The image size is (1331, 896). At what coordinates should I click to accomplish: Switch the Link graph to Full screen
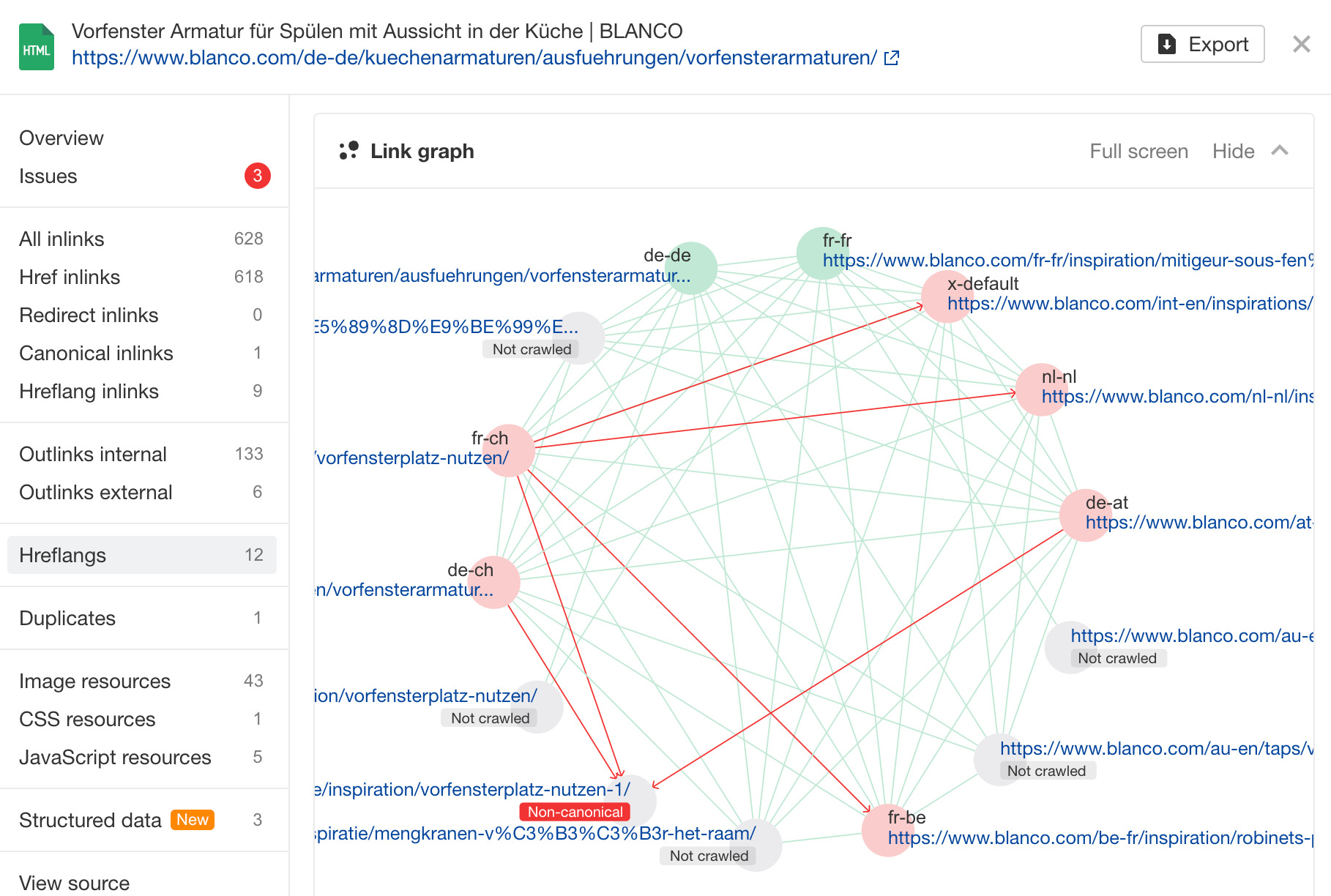pyautogui.click(x=1139, y=151)
